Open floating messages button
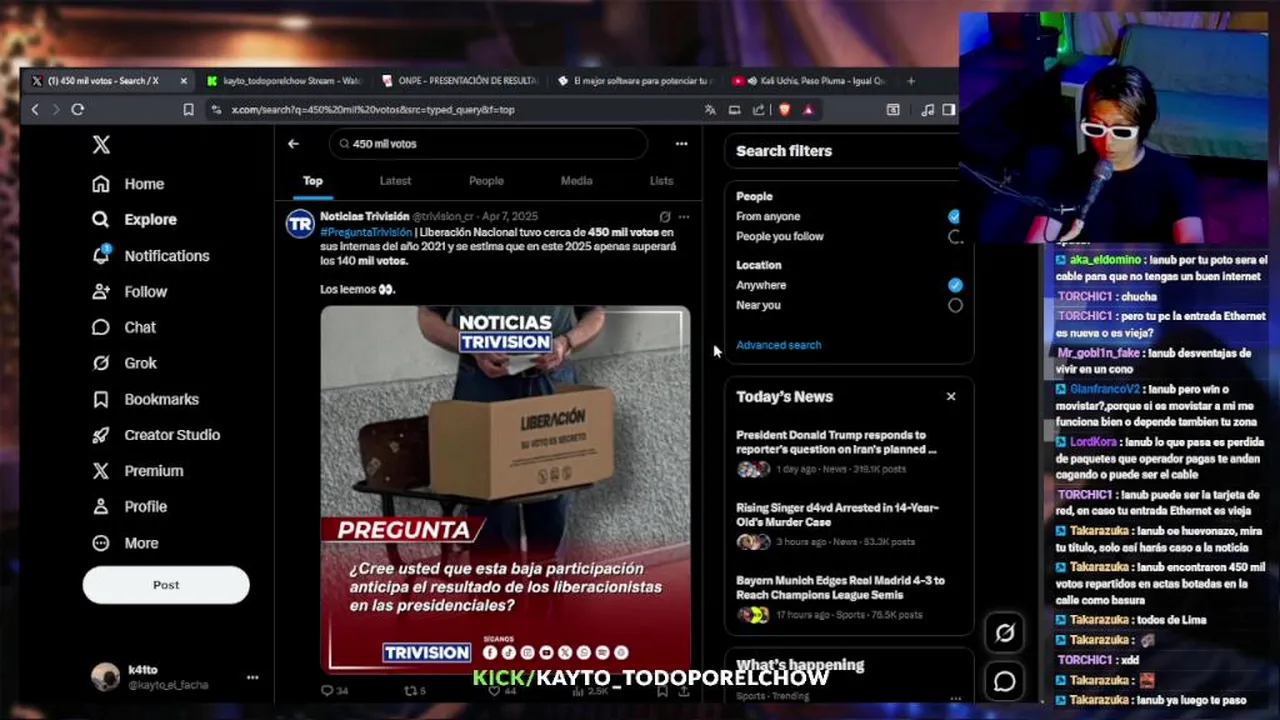 click(x=1005, y=681)
